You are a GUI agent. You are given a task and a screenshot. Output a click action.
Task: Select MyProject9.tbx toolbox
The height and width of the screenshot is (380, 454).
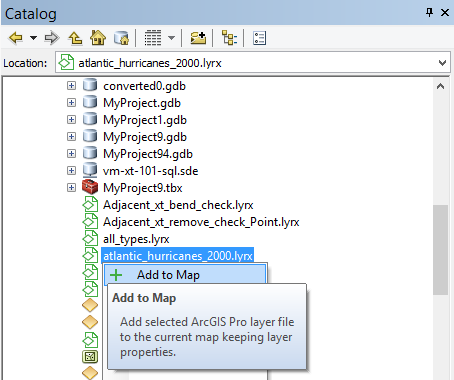[143, 188]
